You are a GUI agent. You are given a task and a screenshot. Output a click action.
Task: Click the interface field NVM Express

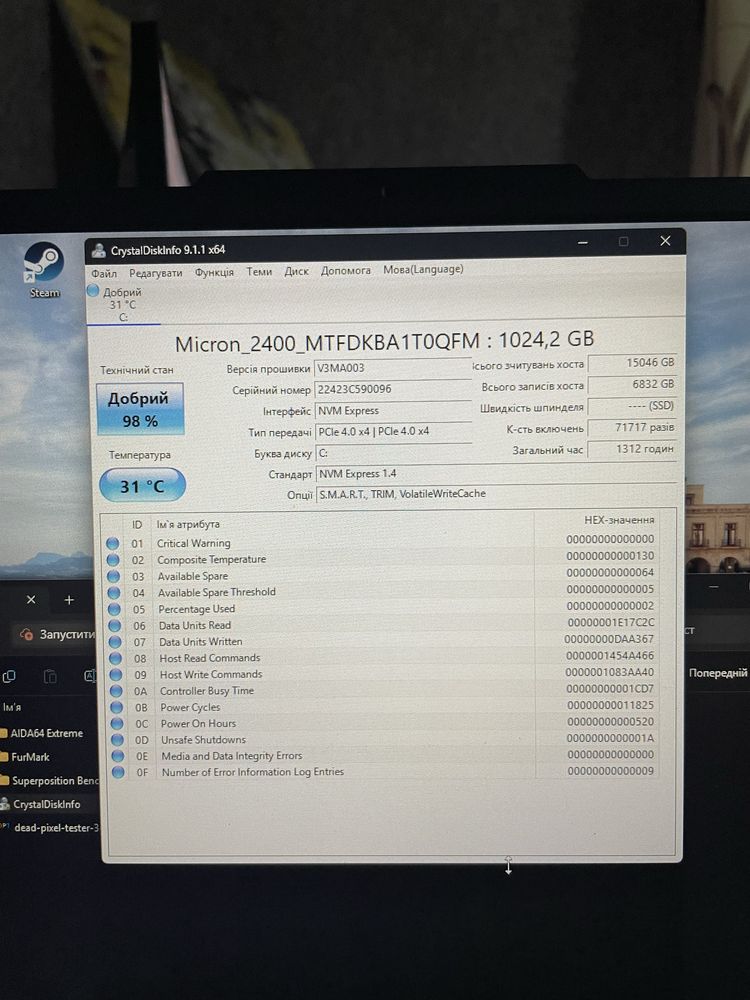click(393, 411)
